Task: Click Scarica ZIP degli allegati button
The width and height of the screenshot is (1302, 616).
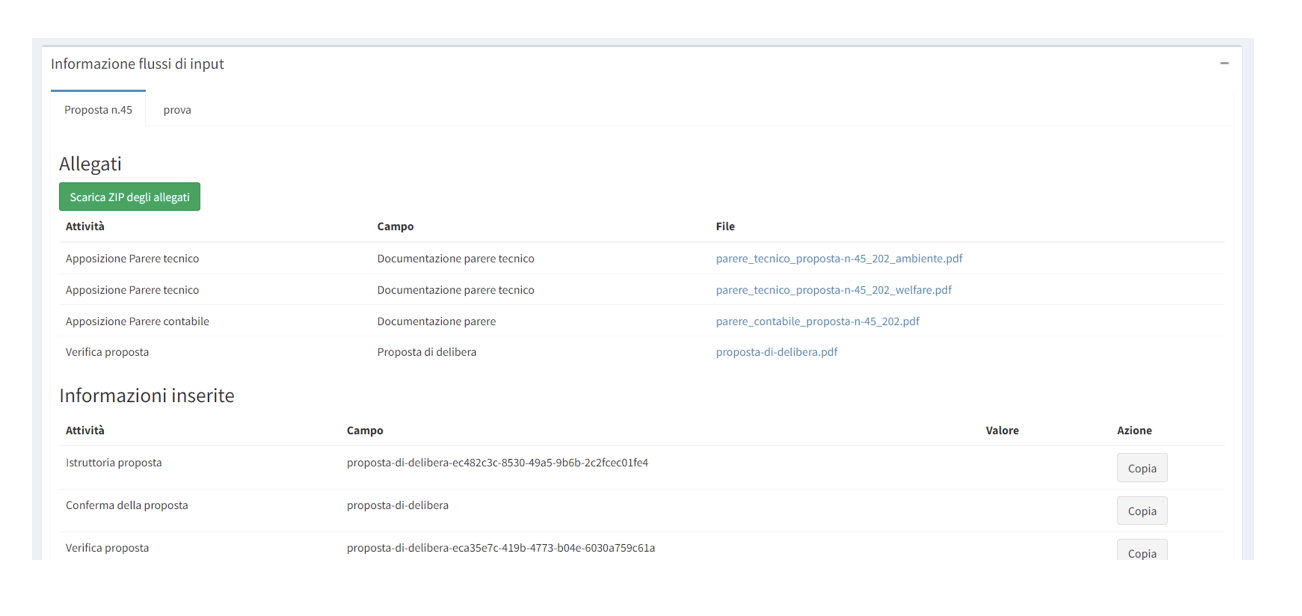Action: (x=130, y=197)
